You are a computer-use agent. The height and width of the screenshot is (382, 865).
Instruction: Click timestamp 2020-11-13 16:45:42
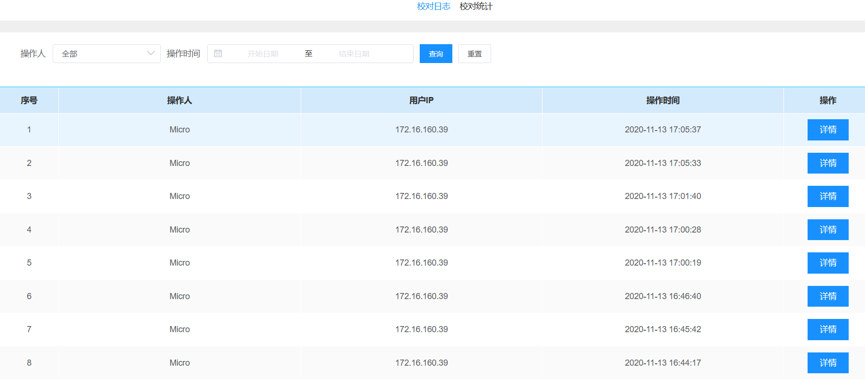coord(663,330)
